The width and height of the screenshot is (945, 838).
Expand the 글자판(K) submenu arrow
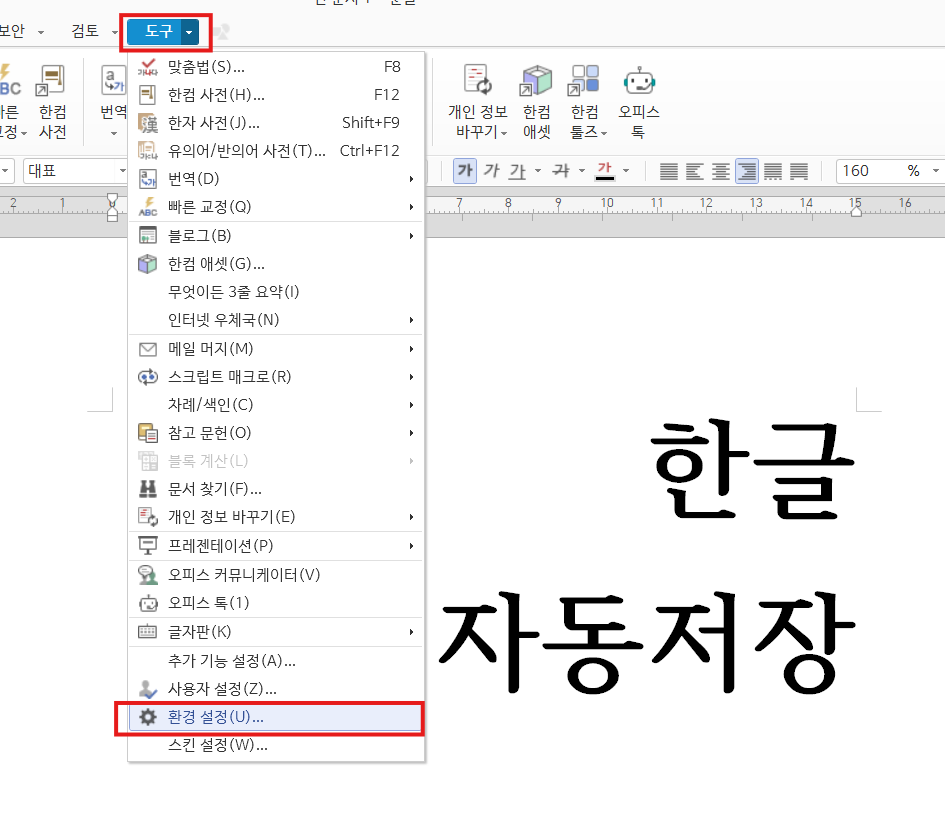tap(411, 632)
